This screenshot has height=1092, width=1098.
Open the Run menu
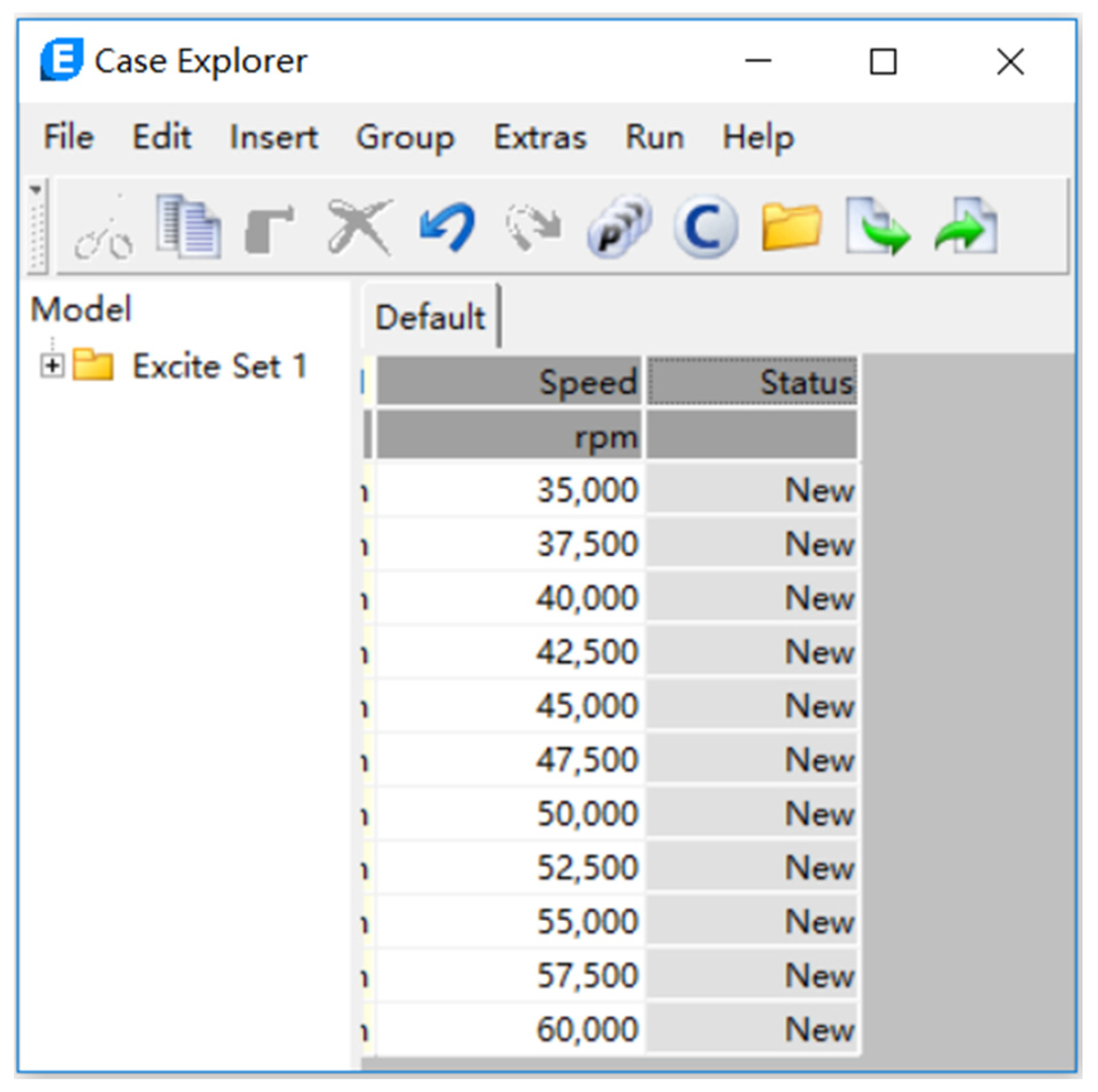pyautogui.click(x=654, y=137)
